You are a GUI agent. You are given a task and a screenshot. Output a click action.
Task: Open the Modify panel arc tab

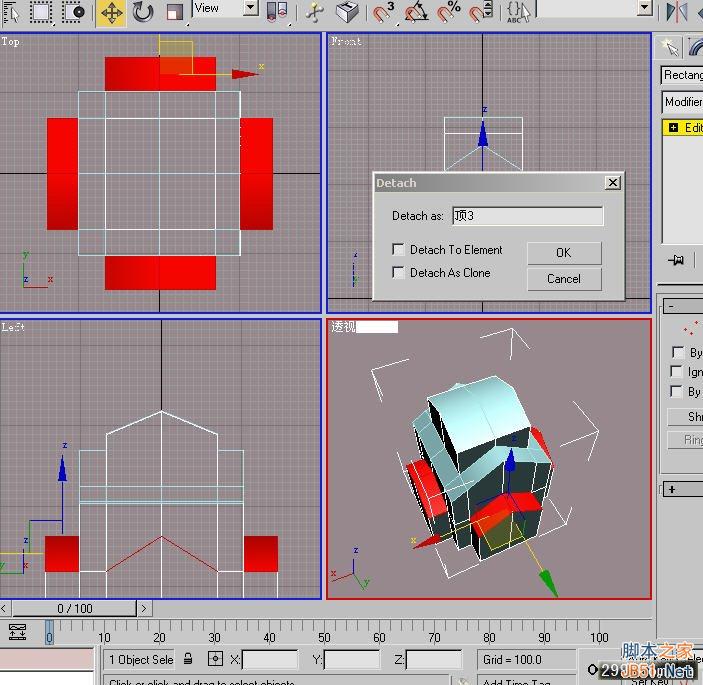[x=695, y=47]
